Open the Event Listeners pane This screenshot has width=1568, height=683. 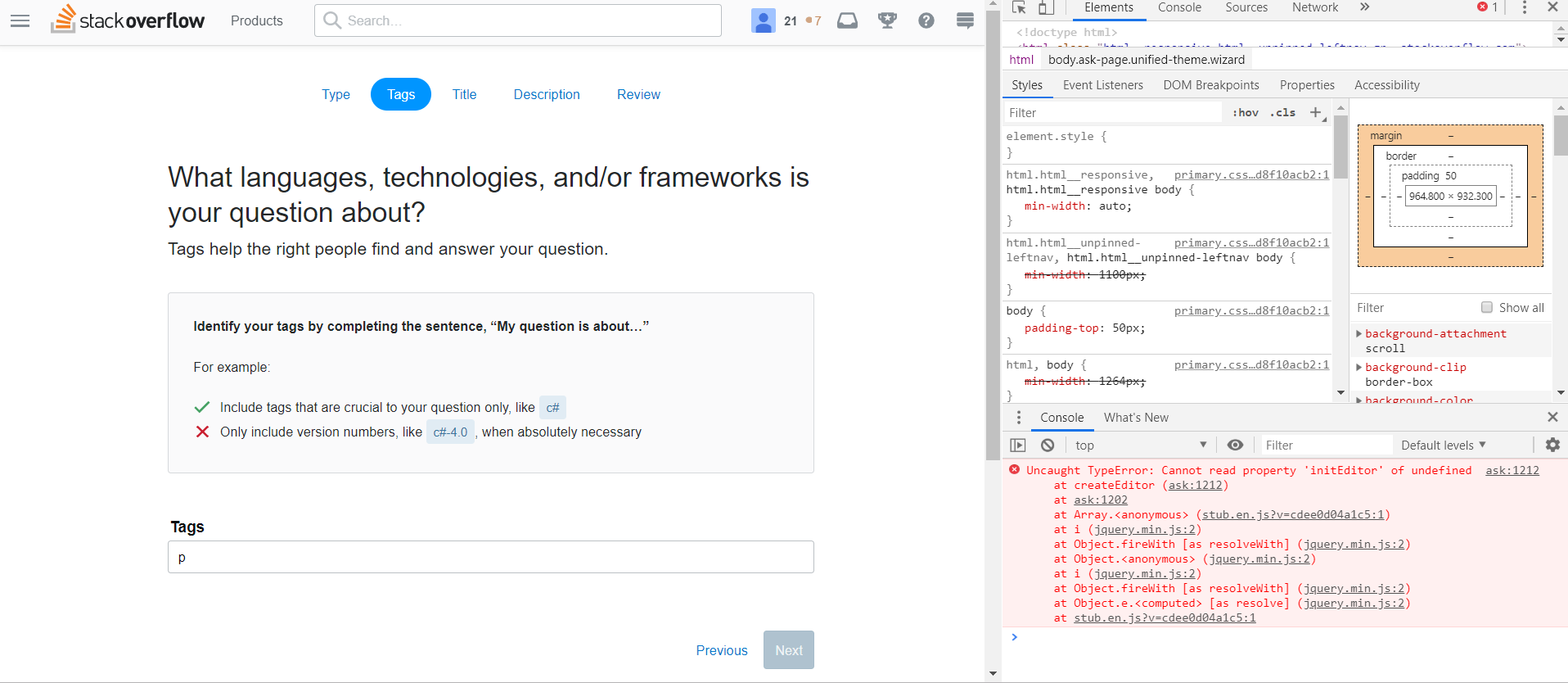click(x=1102, y=85)
